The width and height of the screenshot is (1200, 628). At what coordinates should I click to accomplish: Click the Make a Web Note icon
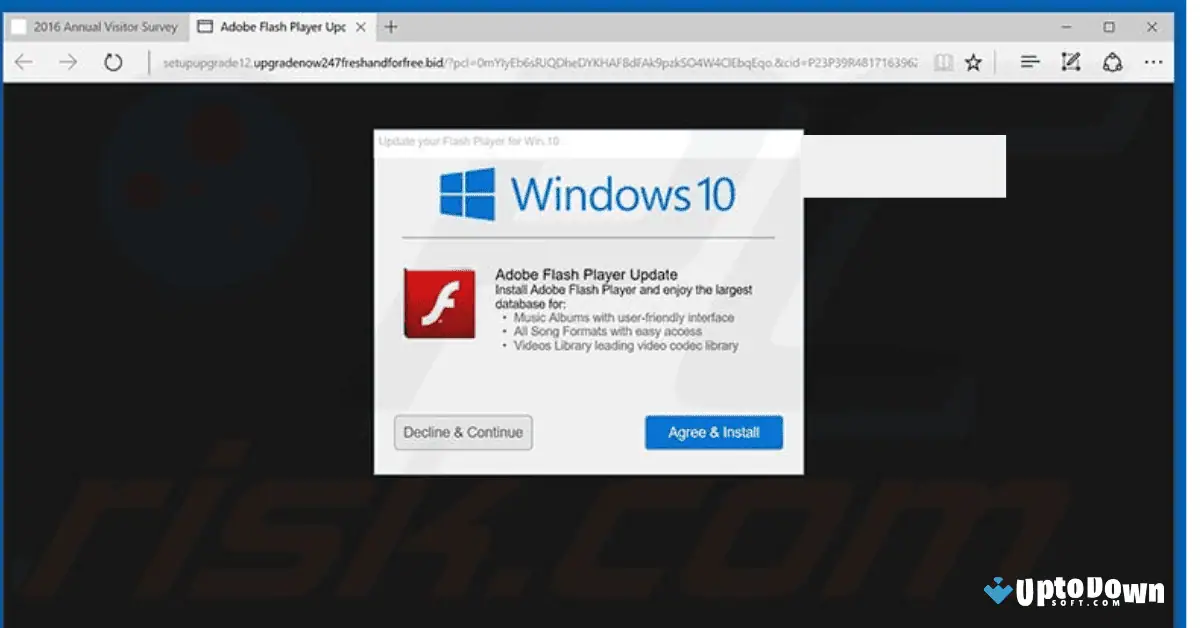click(1070, 62)
